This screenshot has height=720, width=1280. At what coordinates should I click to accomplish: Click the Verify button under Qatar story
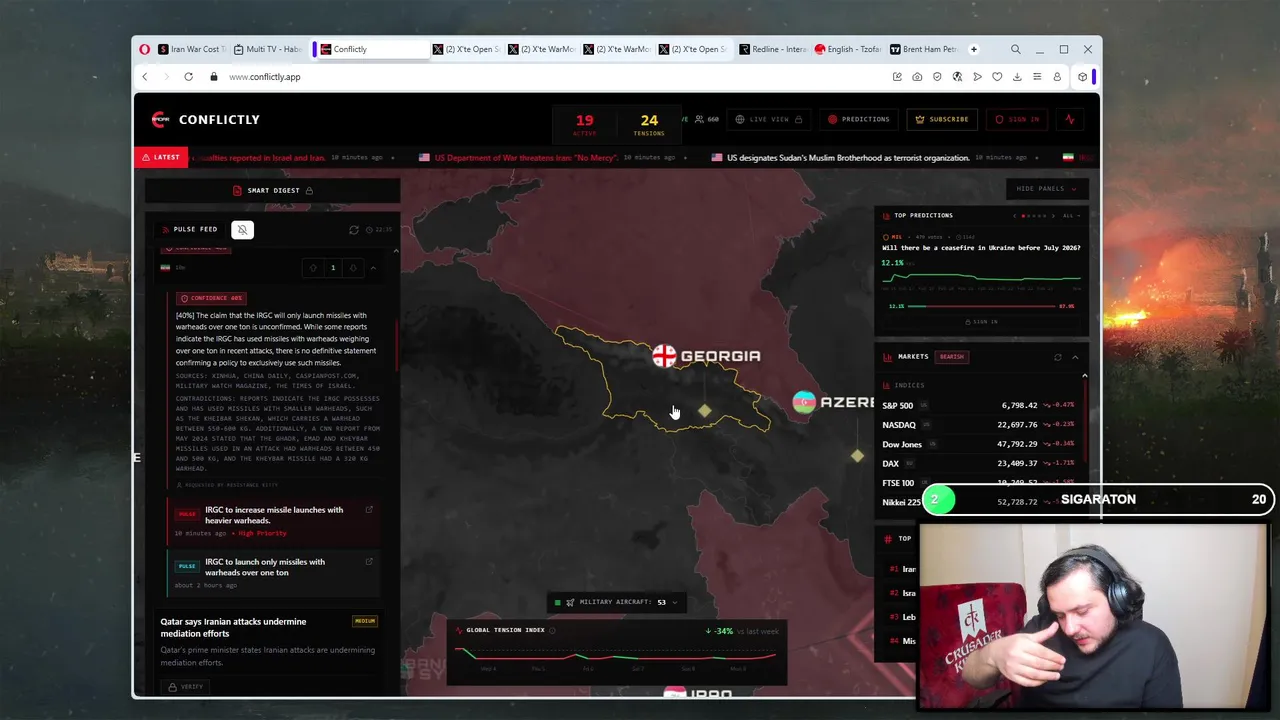[x=186, y=687]
